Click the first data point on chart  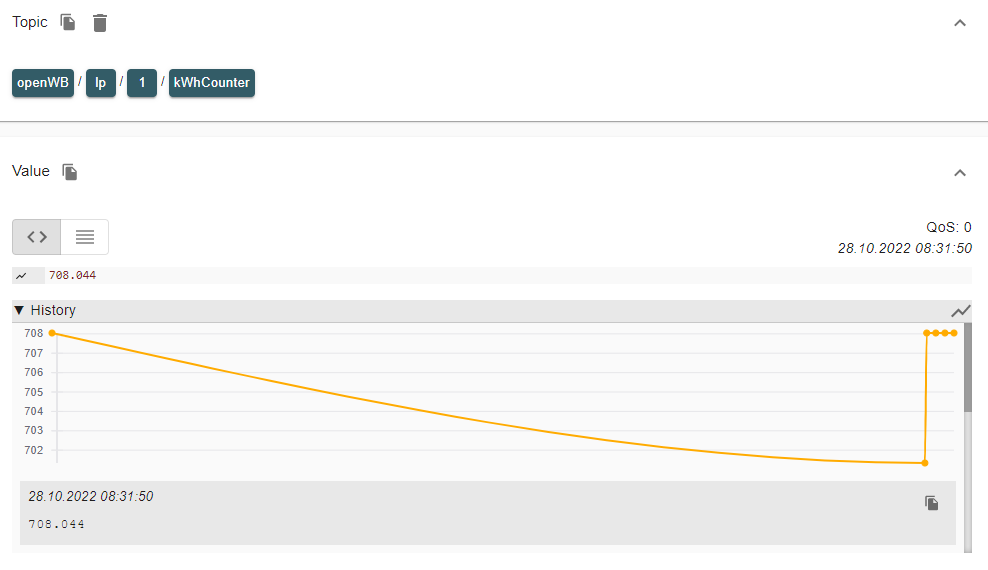pos(52,333)
